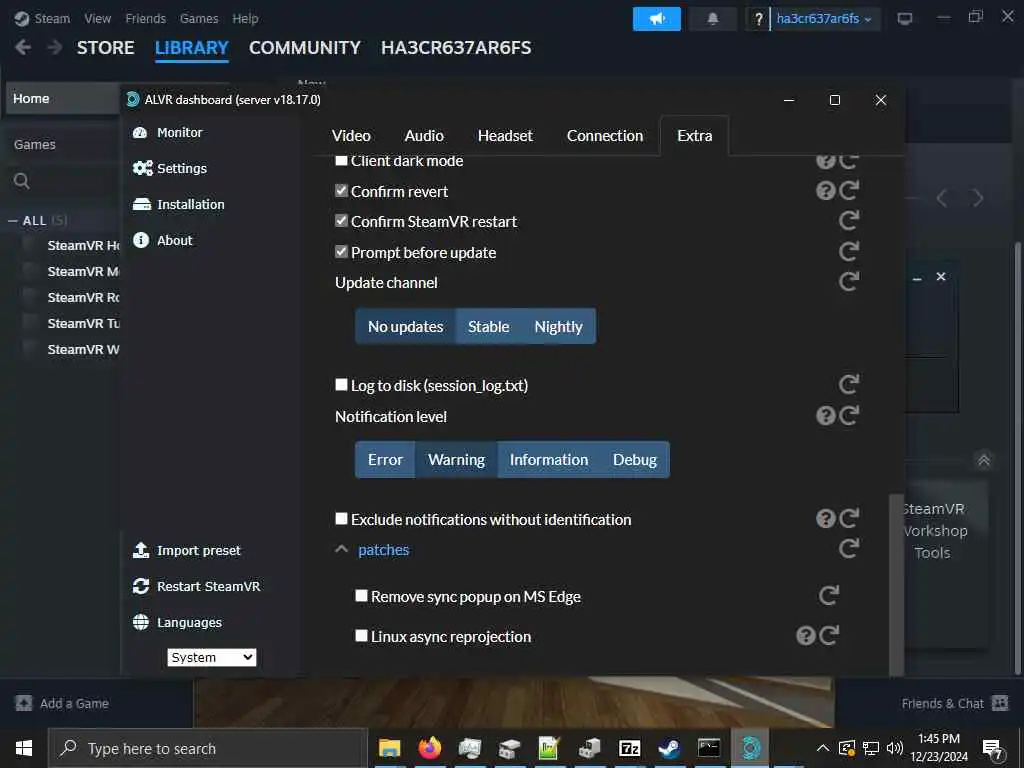Image resolution: width=1024 pixels, height=768 pixels.
Task: Switch to the Audio settings tab
Action: [x=424, y=136]
